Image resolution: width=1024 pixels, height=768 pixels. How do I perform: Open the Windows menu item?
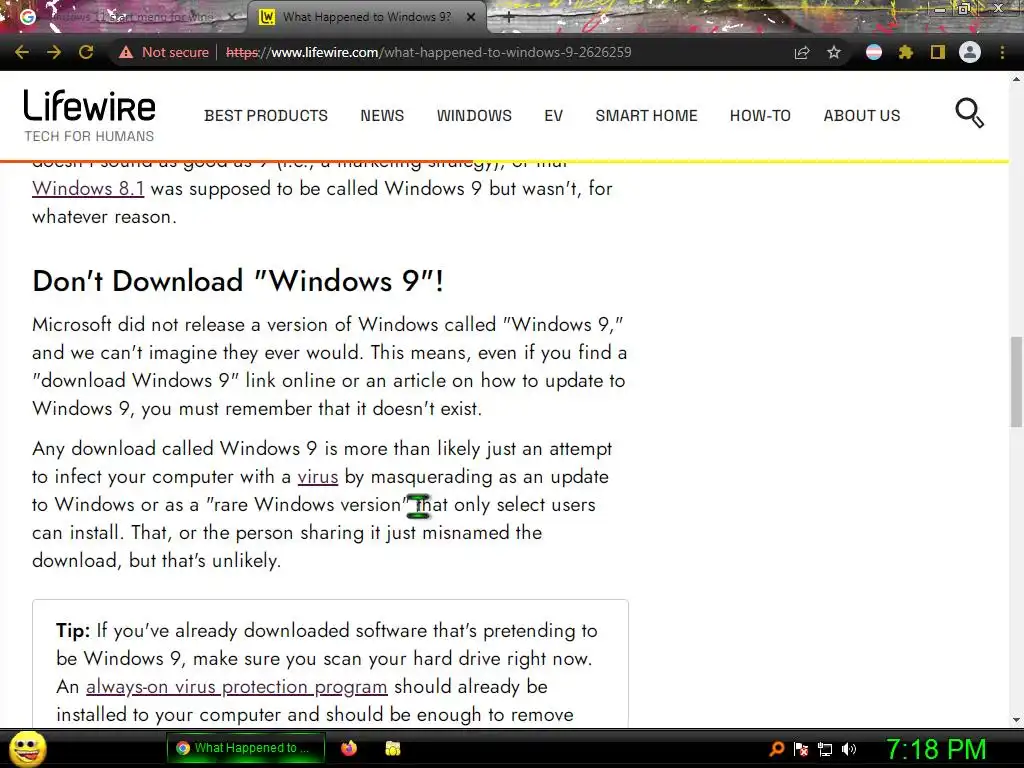tap(474, 116)
